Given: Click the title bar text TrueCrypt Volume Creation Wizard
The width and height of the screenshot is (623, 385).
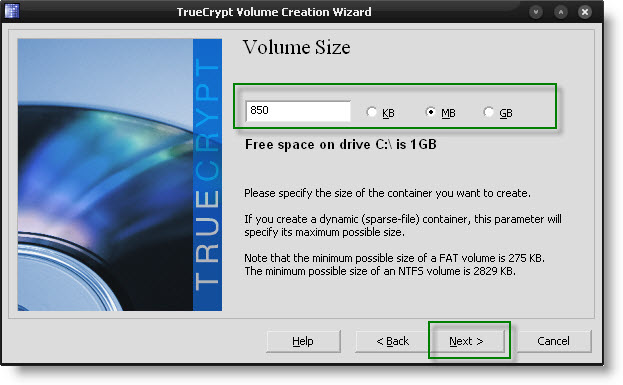Looking at the screenshot, I should coord(274,12).
